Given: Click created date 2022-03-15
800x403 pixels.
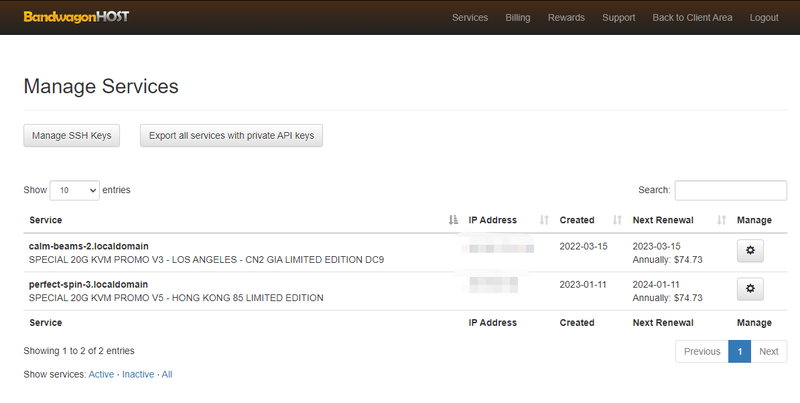Looking at the screenshot, I should pyautogui.click(x=583, y=246).
